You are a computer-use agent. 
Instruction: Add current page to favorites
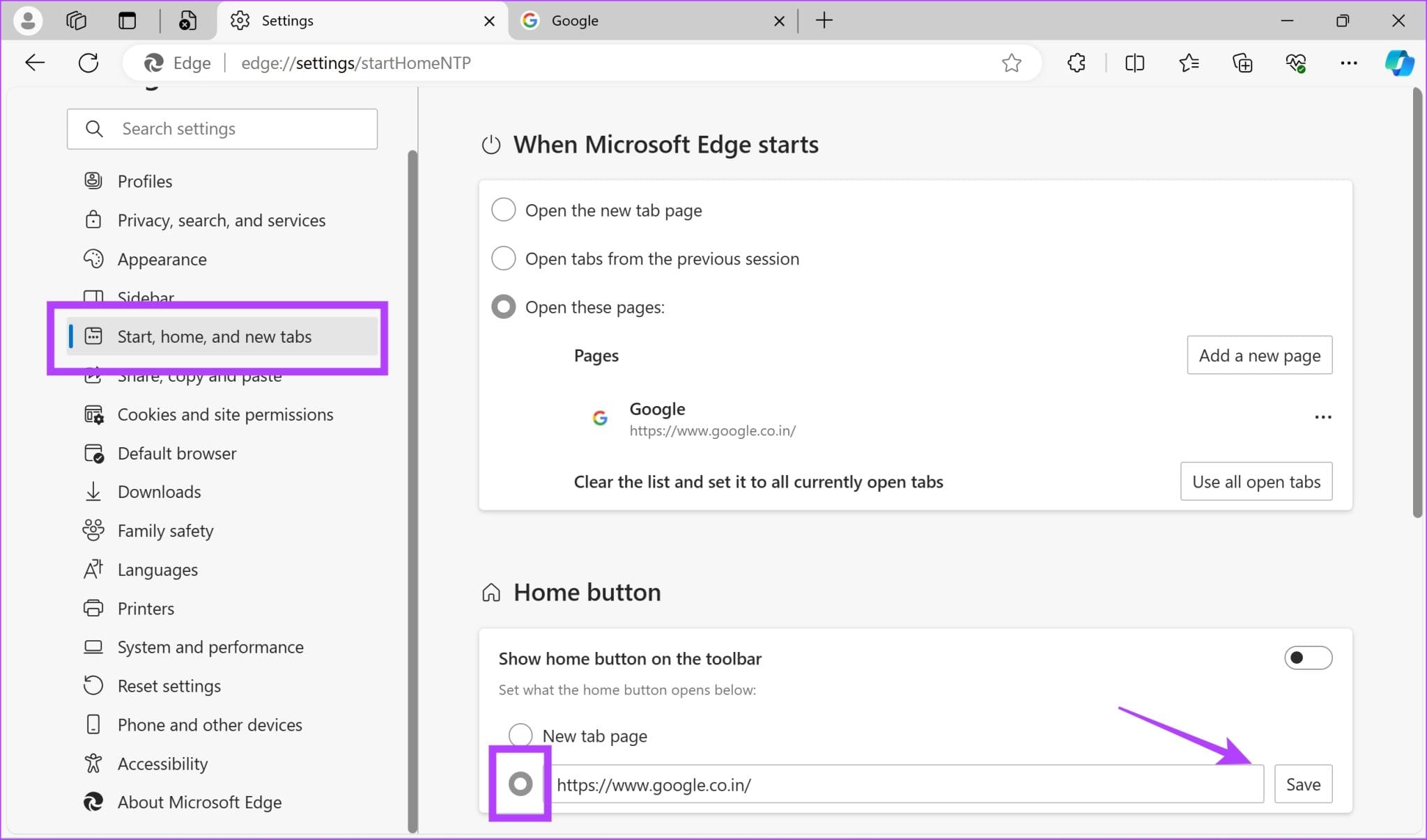click(1012, 63)
